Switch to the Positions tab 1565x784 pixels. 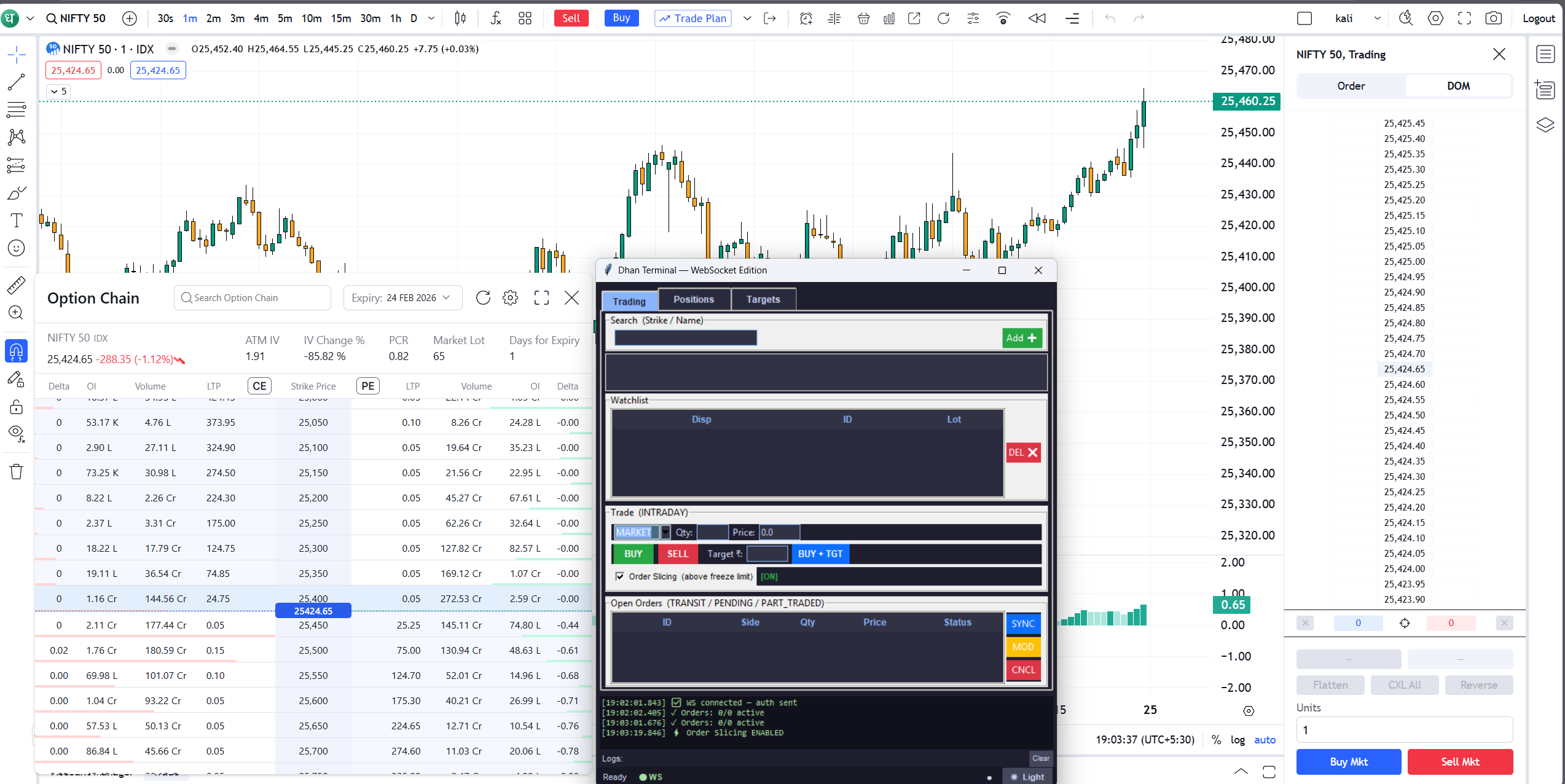pyautogui.click(x=694, y=300)
